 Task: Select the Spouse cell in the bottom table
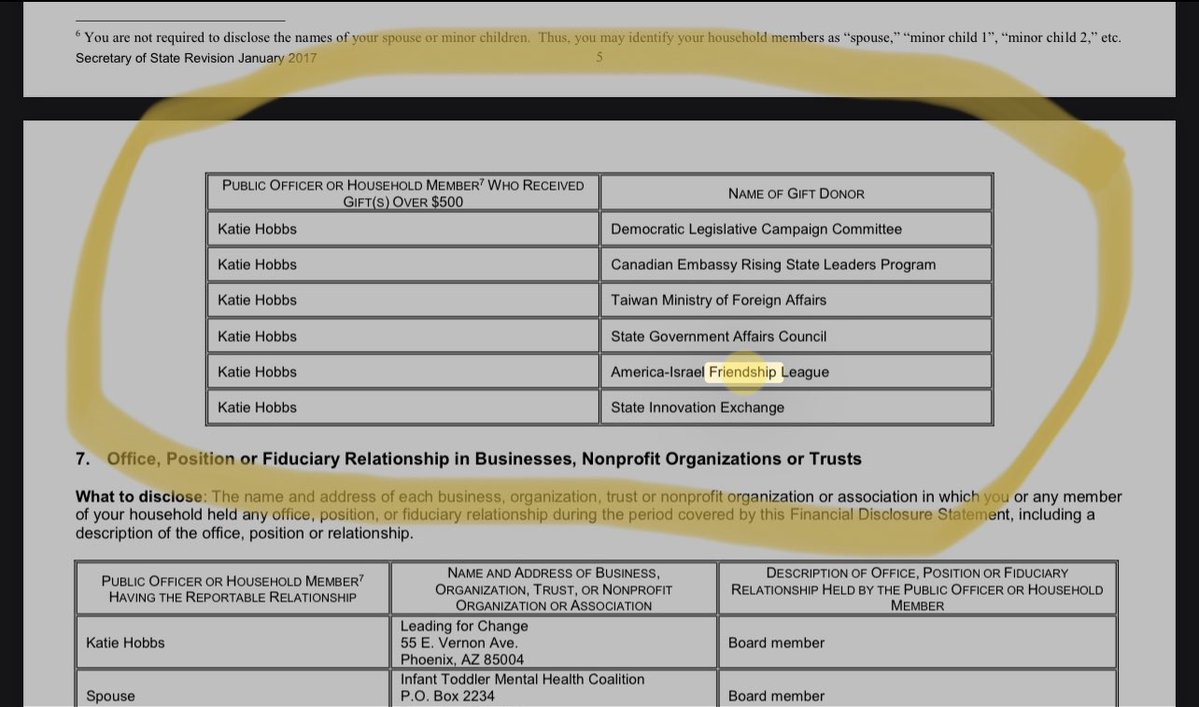pos(110,696)
